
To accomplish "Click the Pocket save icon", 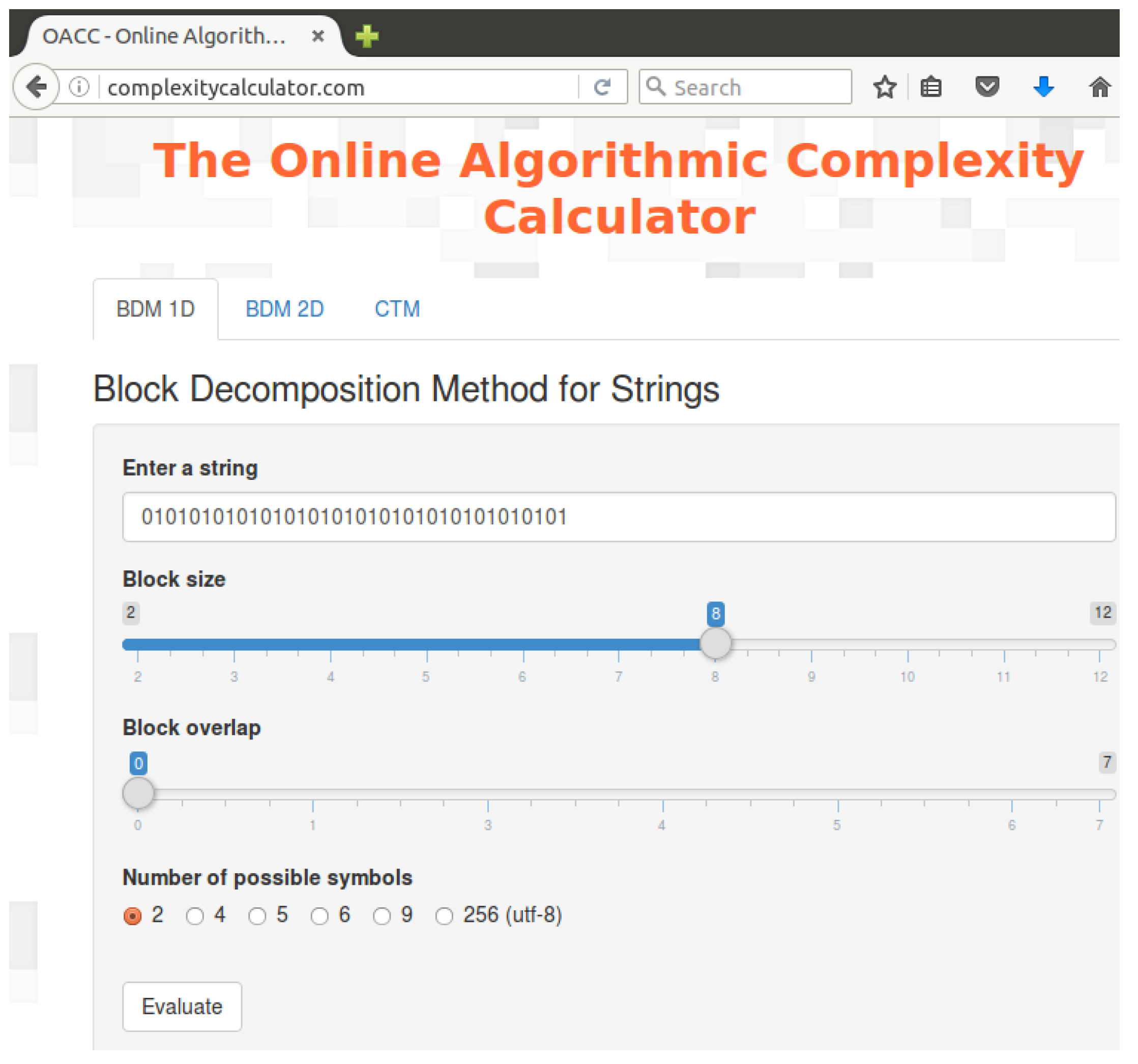I will tap(987, 87).
